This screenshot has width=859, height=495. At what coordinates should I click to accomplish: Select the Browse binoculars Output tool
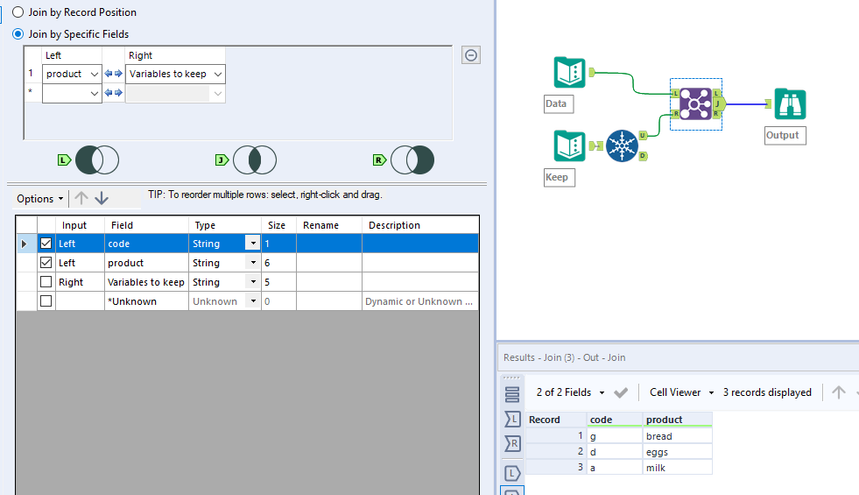point(790,104)
